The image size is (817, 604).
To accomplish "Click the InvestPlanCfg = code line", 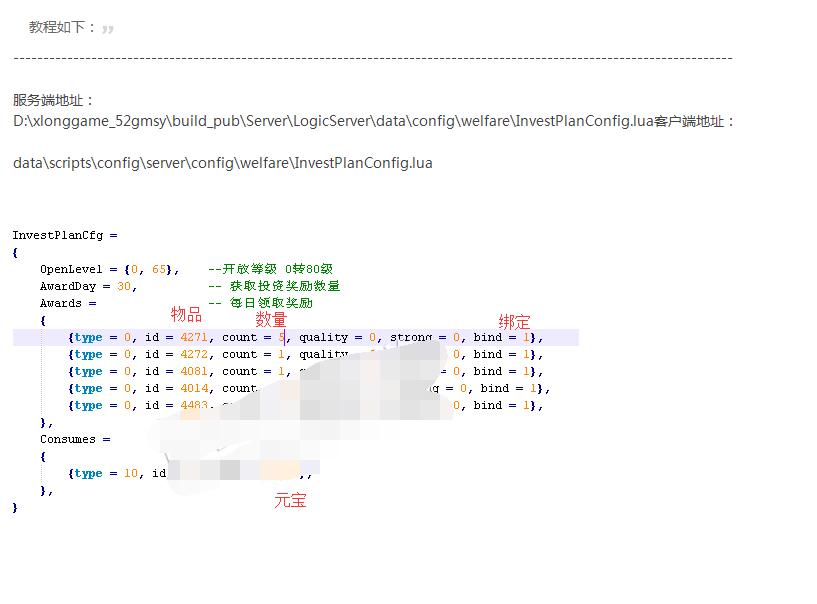I will 65,235.
